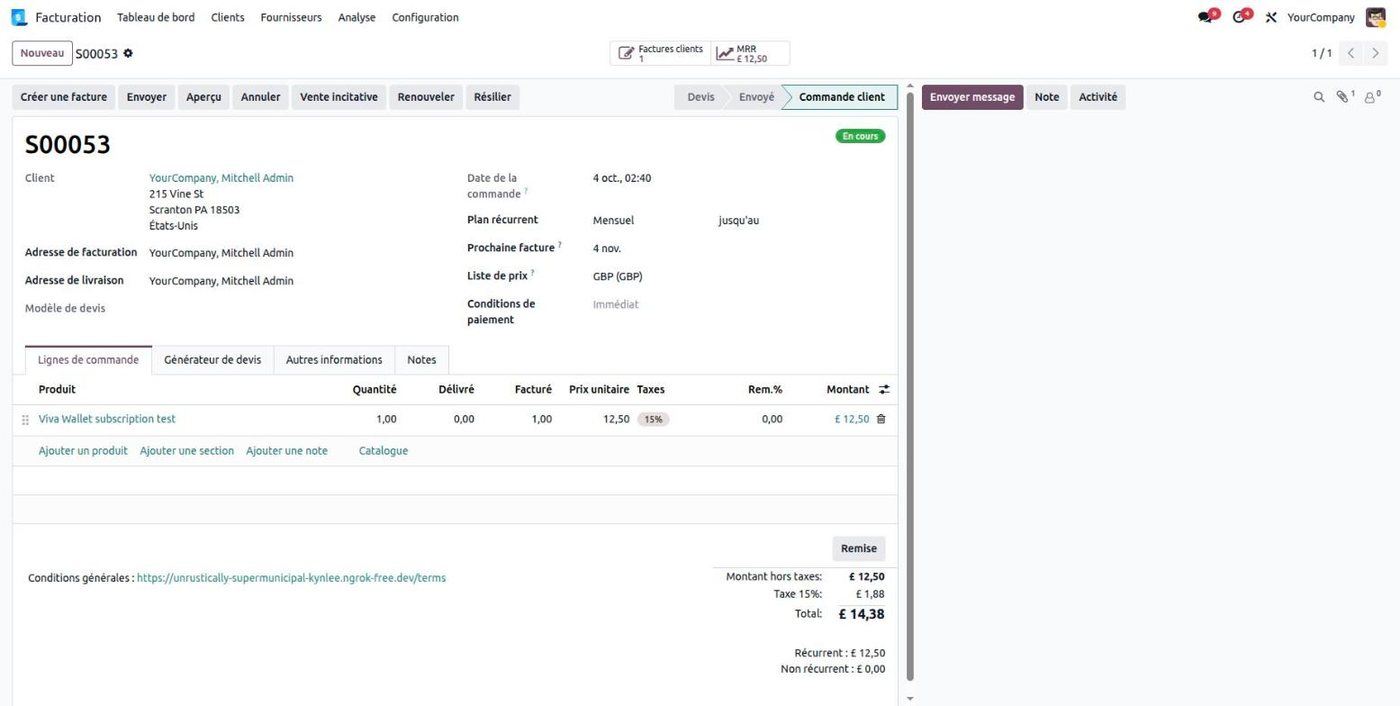Screen dimensions: 1400x706
Task: Click the Note button in chatter
Action: [x=1047, y=97]
